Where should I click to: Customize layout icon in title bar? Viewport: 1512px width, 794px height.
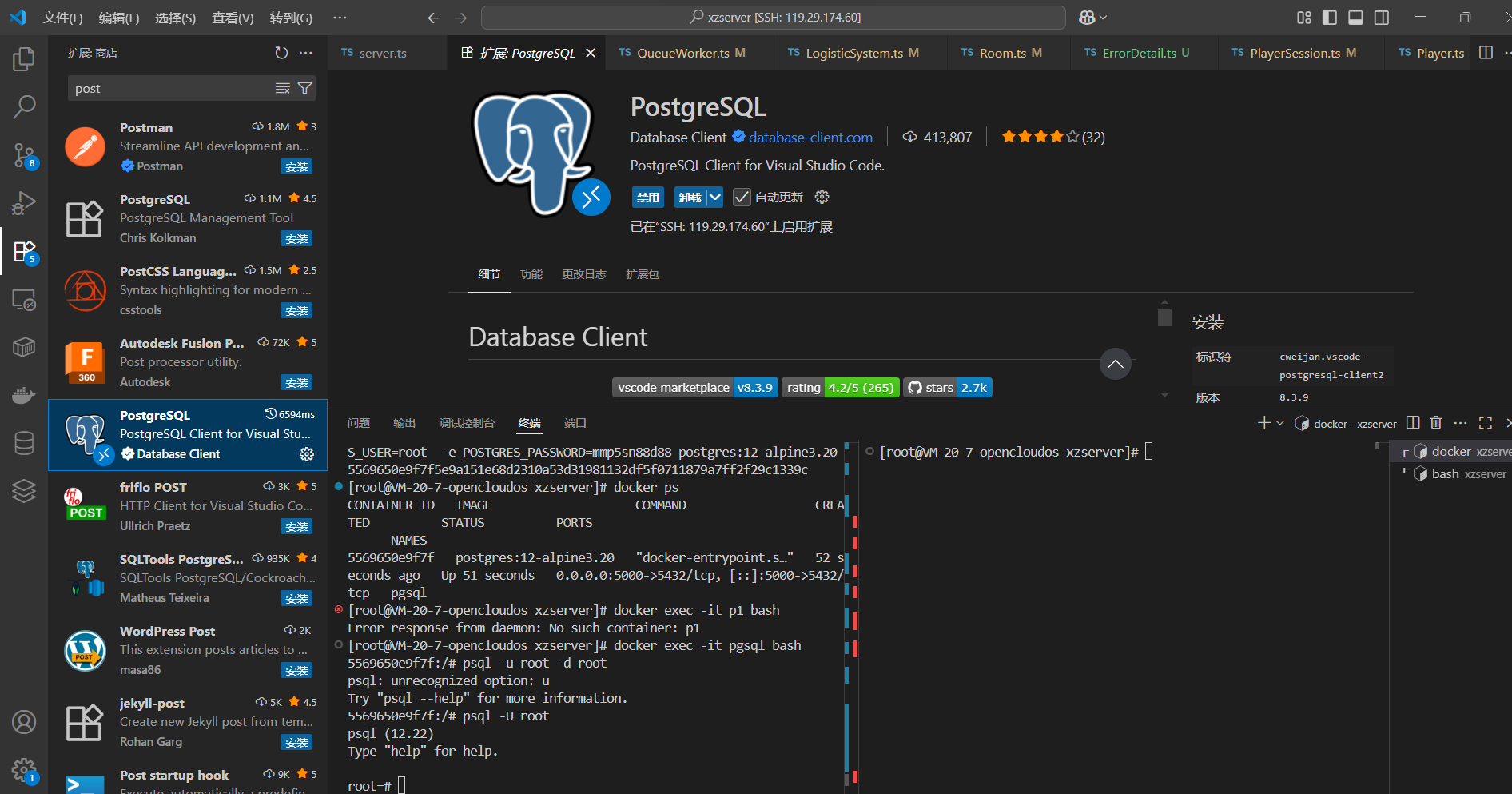pyautogui.click(x=1304, y=18)
